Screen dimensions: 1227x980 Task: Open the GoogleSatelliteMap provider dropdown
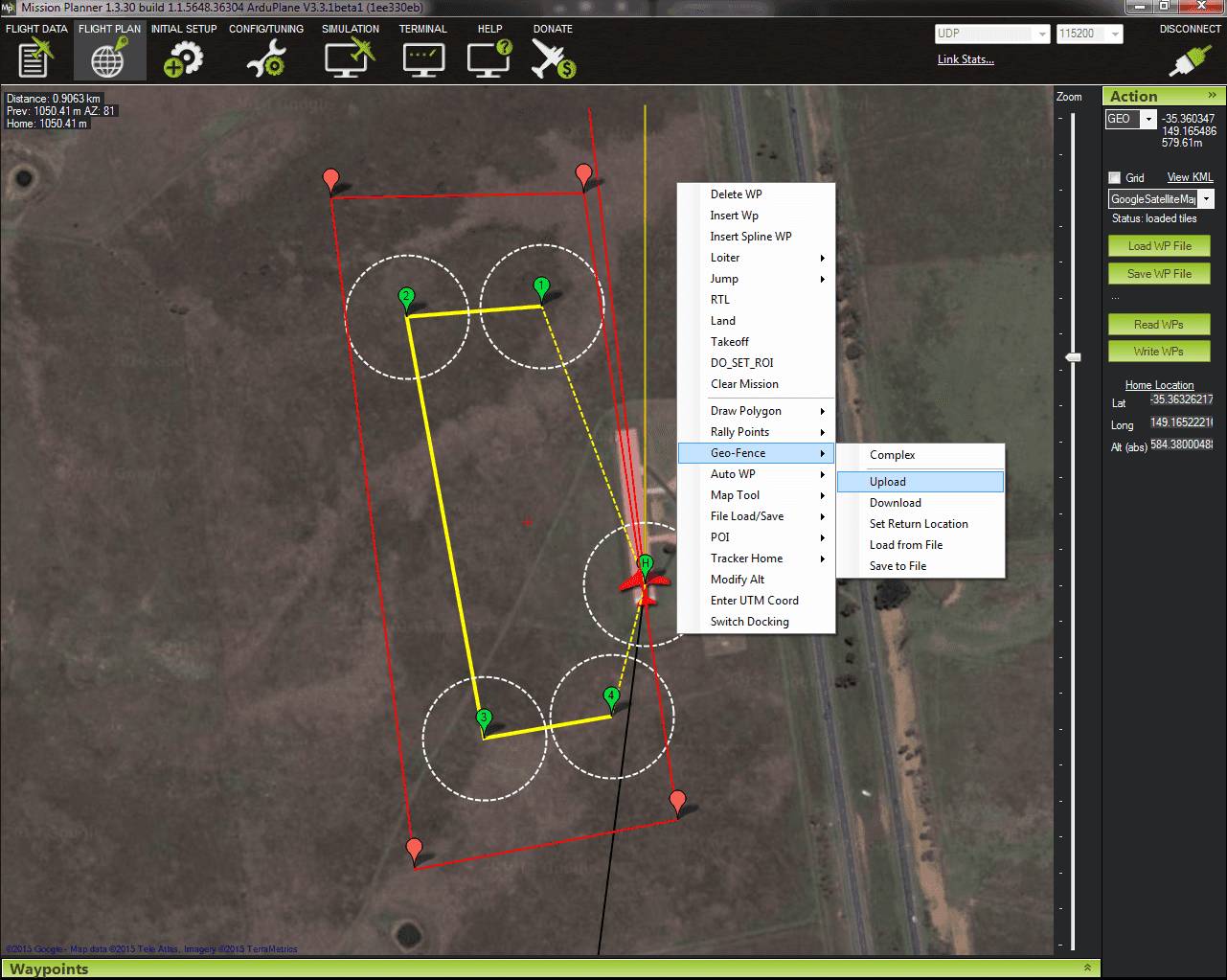point(1206,198)
